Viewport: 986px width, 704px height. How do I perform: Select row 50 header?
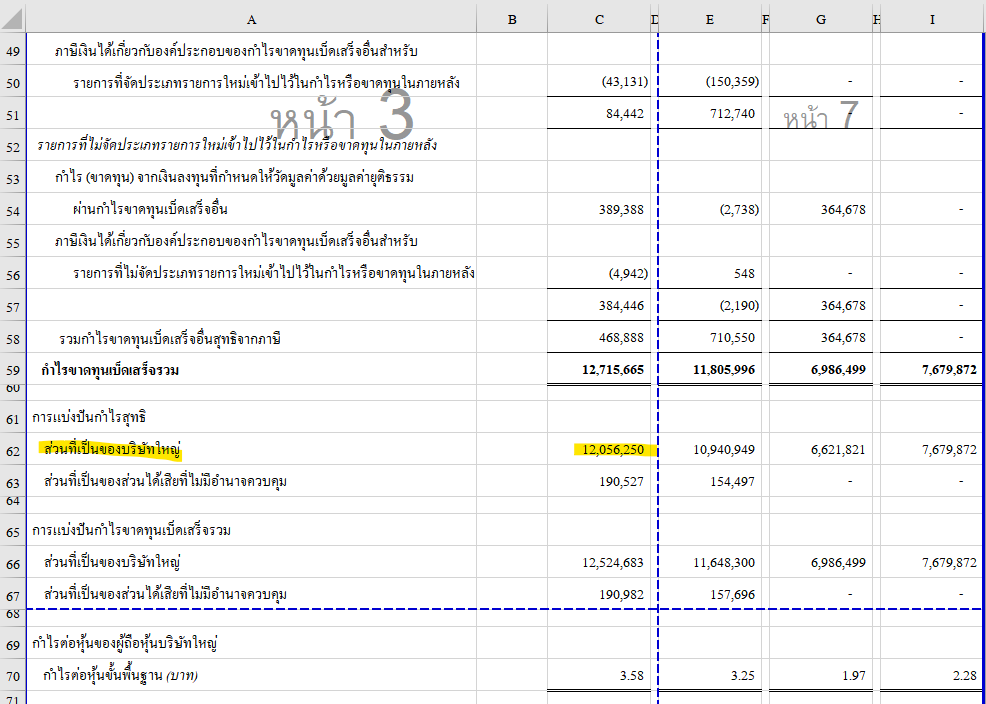(x=13, y=82)
